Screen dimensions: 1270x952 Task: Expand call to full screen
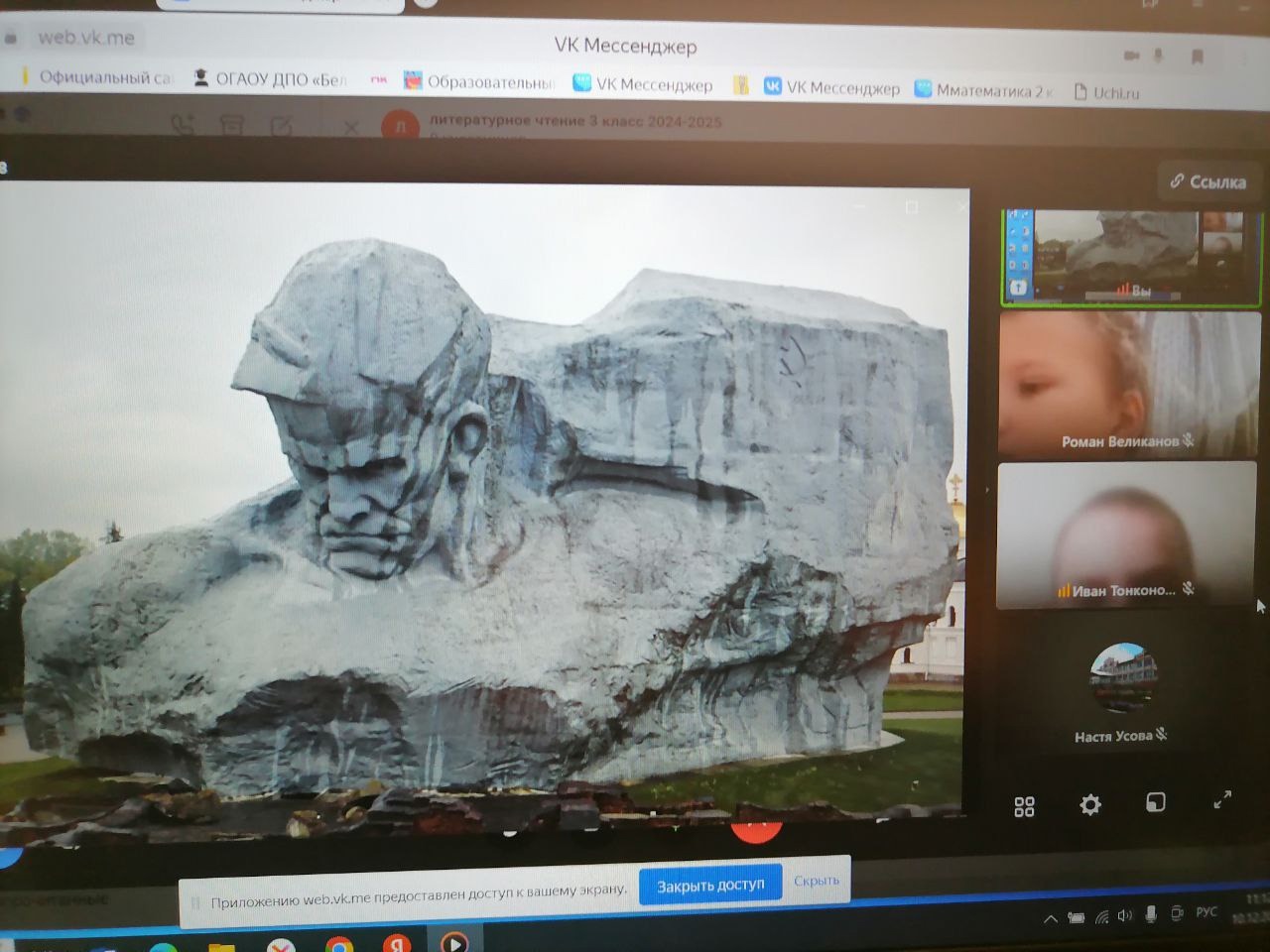(1222, 799)
